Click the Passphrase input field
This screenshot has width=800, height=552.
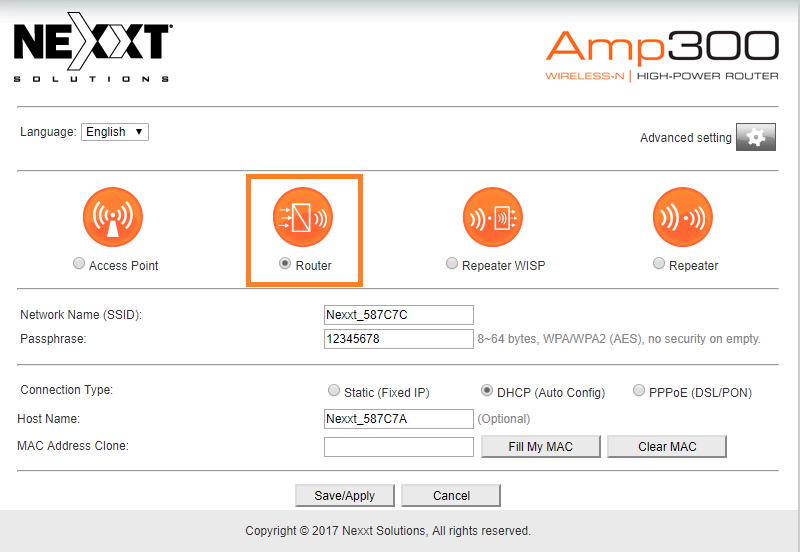(398, 339)
